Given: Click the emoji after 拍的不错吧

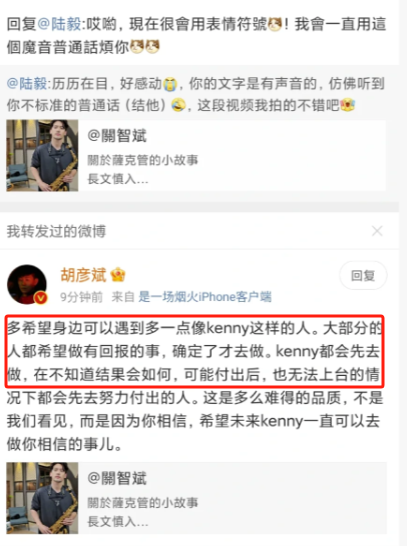Looking at the screenshot, I should click(x=347, y=106).
